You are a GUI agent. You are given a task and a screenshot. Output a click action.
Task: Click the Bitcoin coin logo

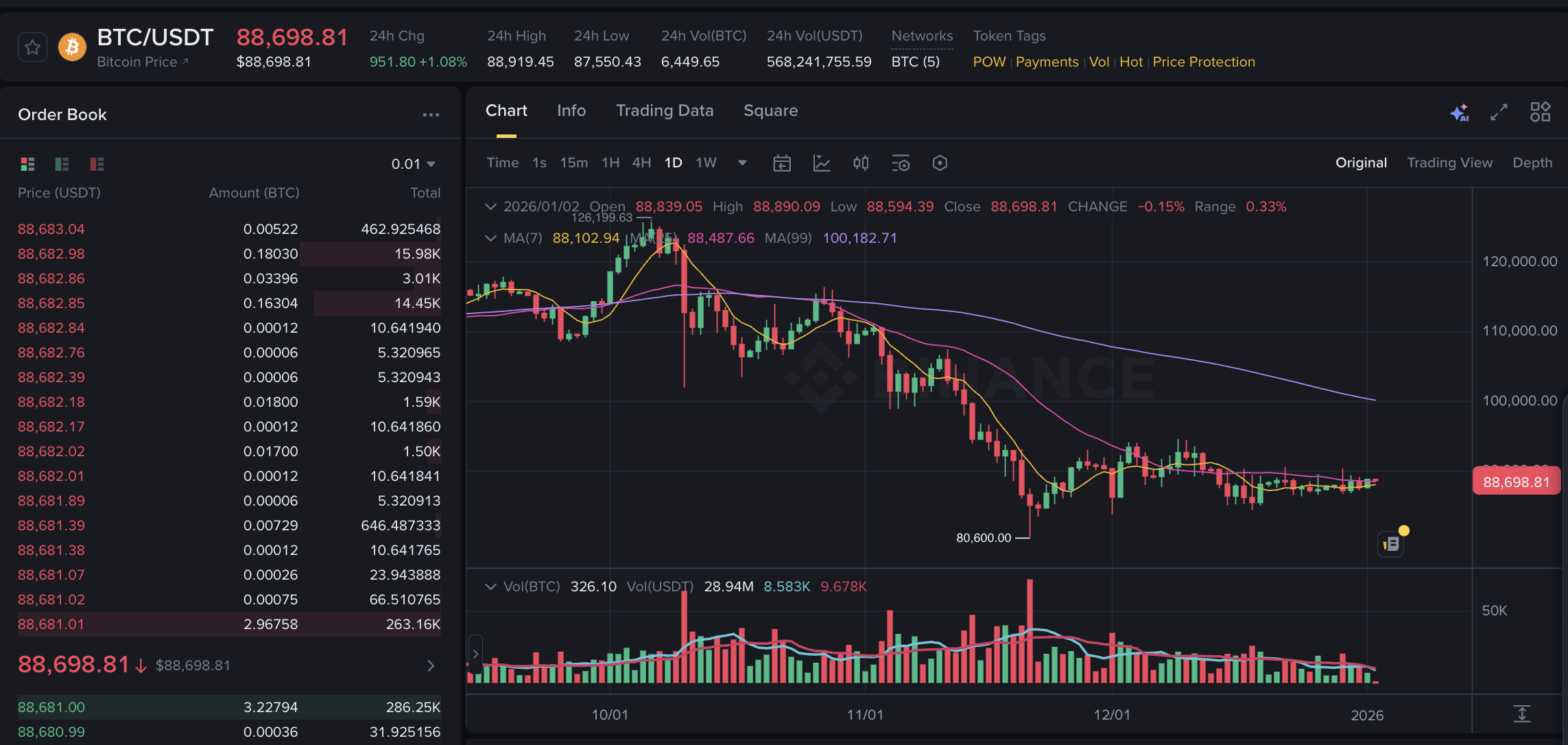click(72, 47)
